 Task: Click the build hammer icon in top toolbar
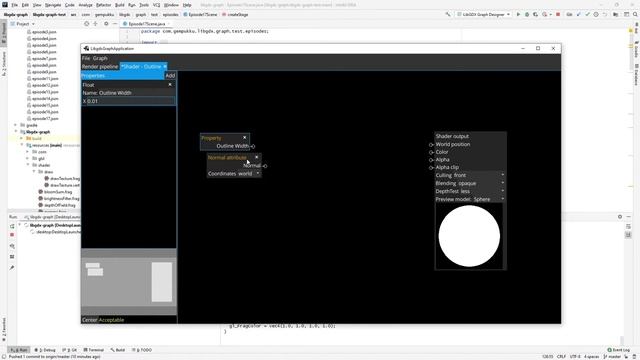(448, 14)
